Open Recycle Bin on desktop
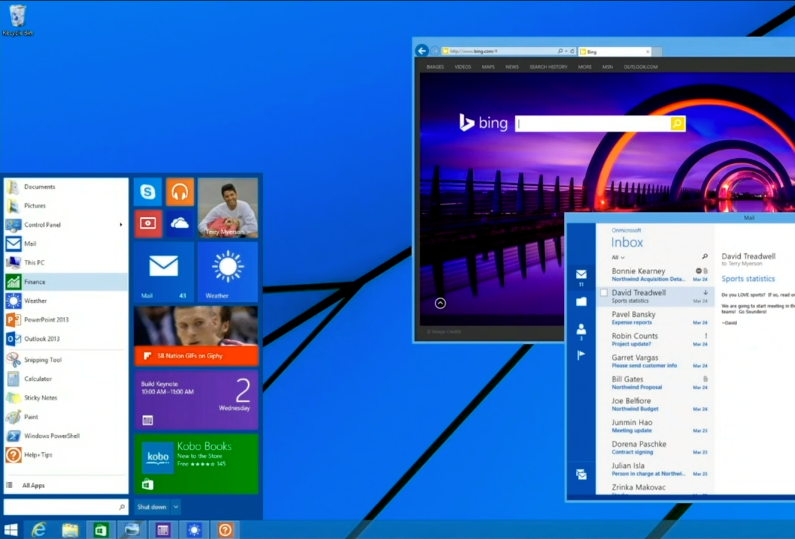The image size is (795, 539). point(17,20)
